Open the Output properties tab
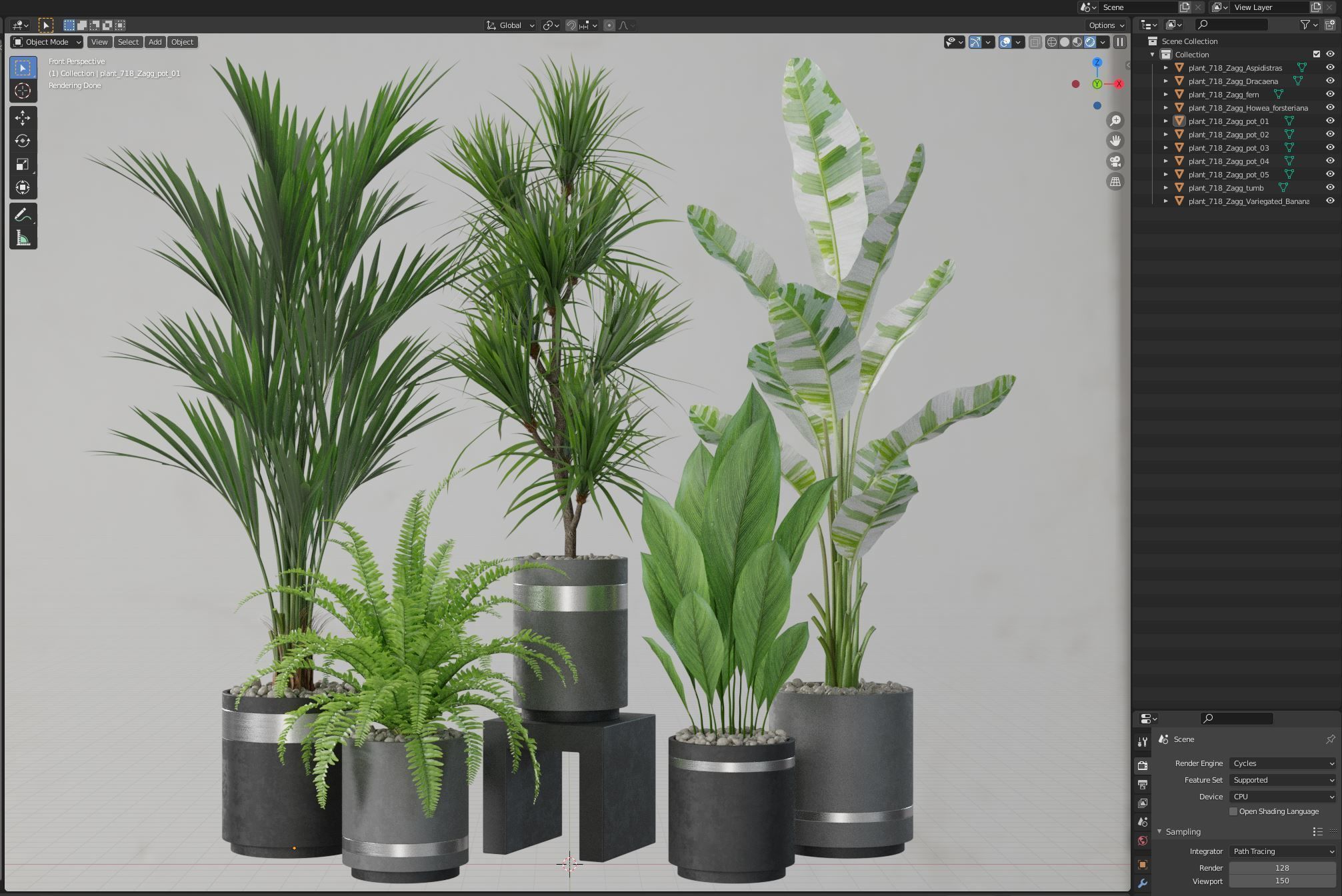Image resolution: width=1342 pixels, height=896 pixels. [1143, 785]
